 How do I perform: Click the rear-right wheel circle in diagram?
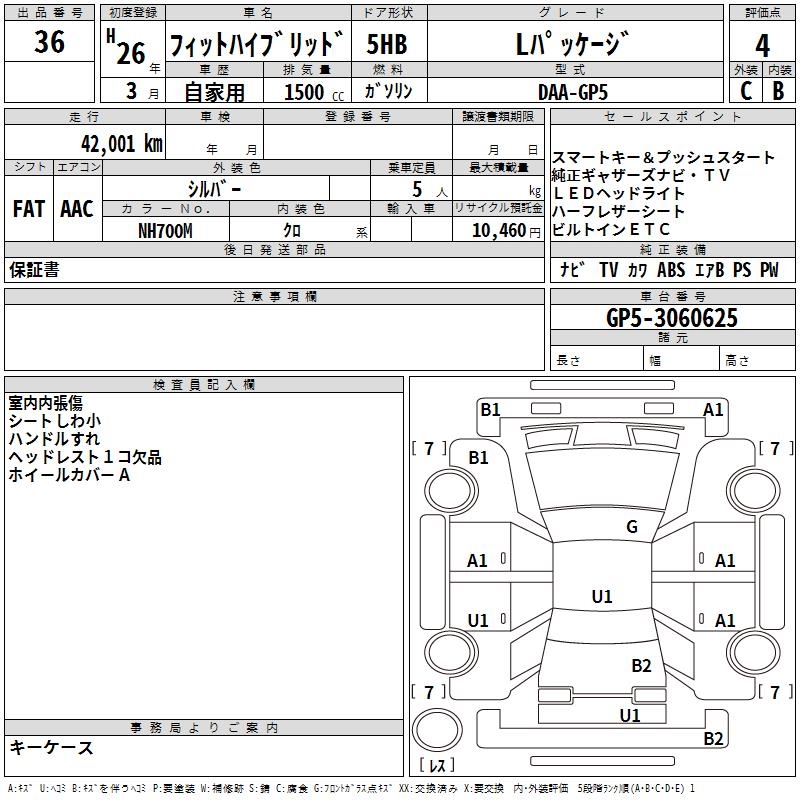754,653
